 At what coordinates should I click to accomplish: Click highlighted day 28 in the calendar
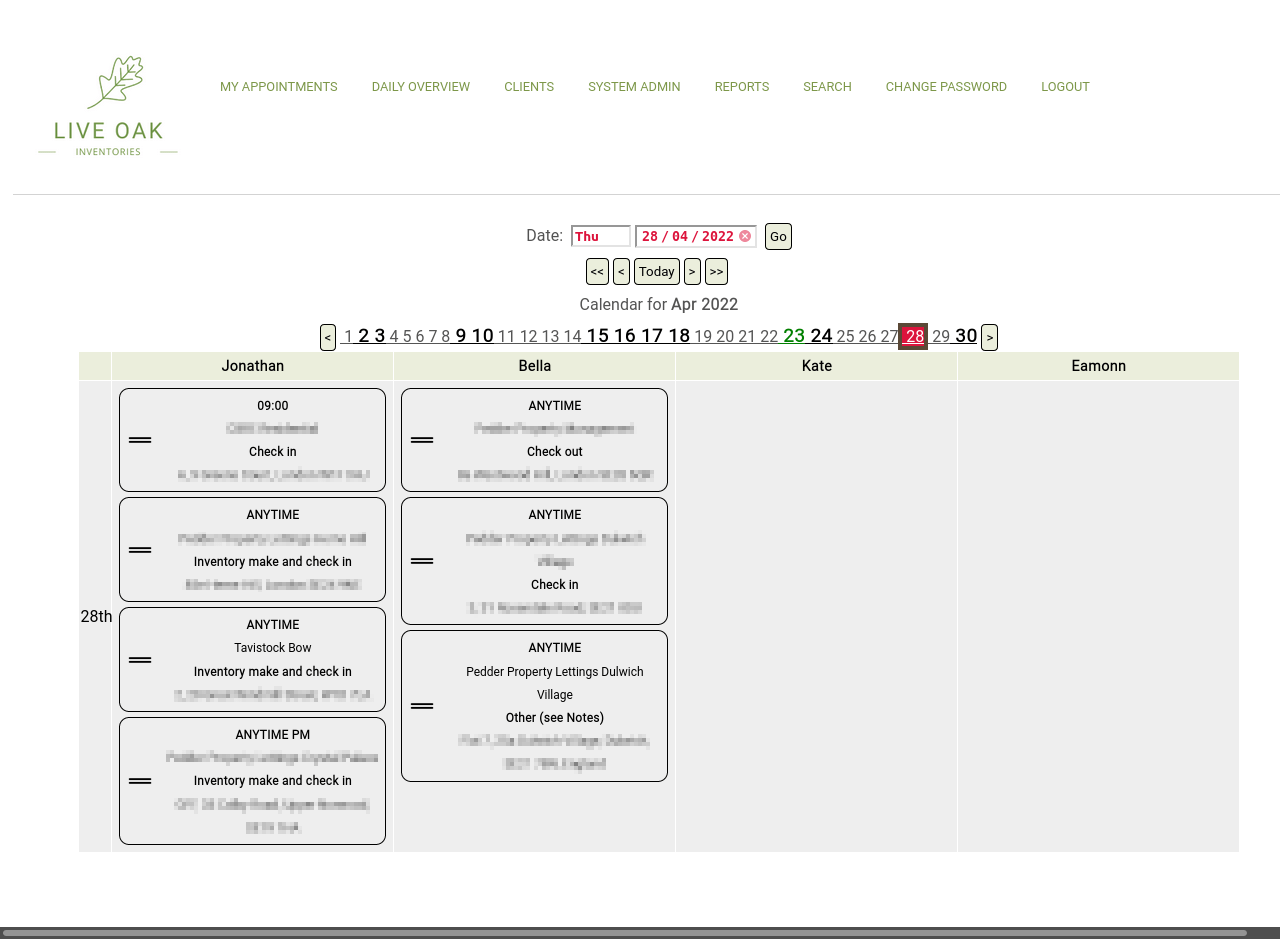(914, 337)
